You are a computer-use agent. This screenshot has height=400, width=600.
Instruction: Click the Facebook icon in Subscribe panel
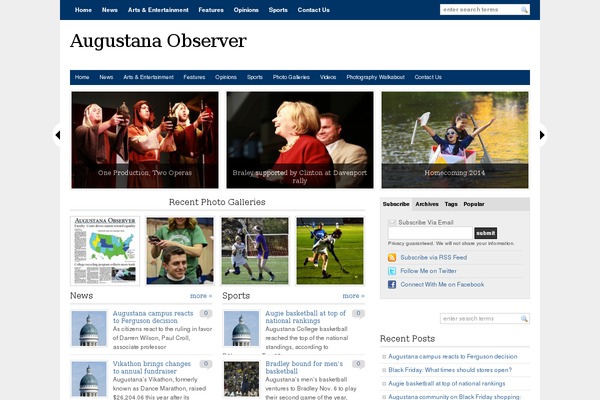[x=392, y=284]
